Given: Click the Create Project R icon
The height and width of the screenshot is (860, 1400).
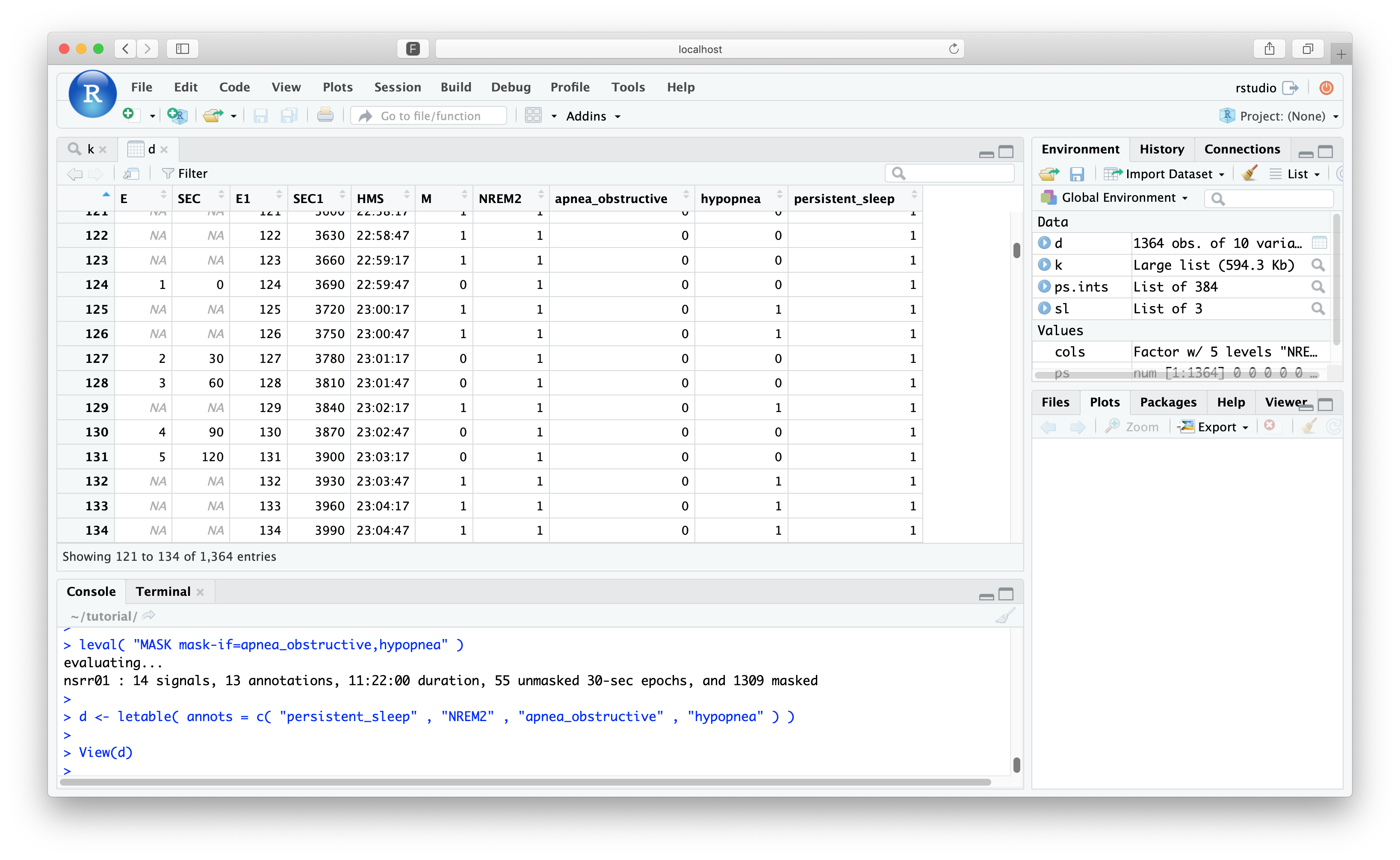Looking at the screenshot, I should pyautogui.click(x=177, y=115).
